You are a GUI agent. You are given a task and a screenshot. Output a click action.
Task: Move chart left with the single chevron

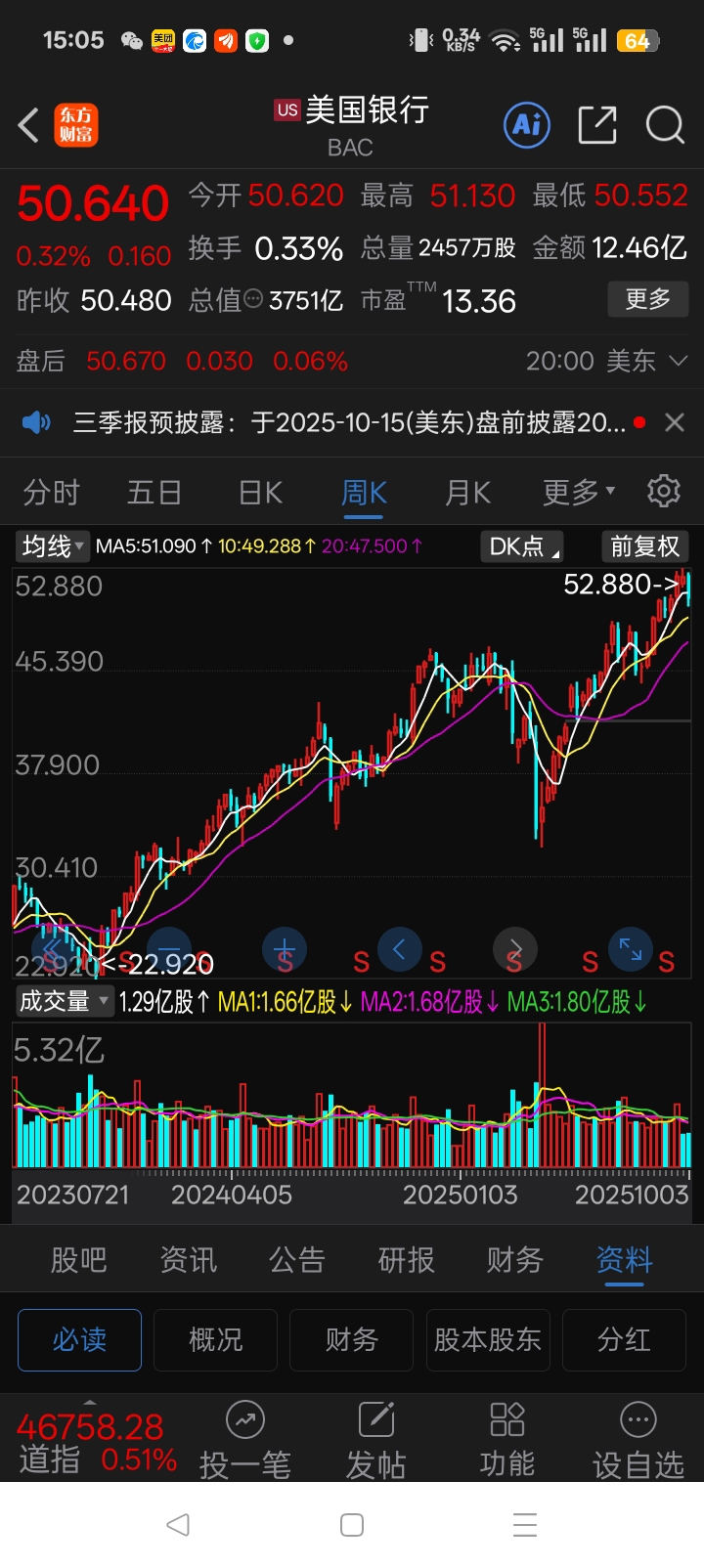pos(399,949)
